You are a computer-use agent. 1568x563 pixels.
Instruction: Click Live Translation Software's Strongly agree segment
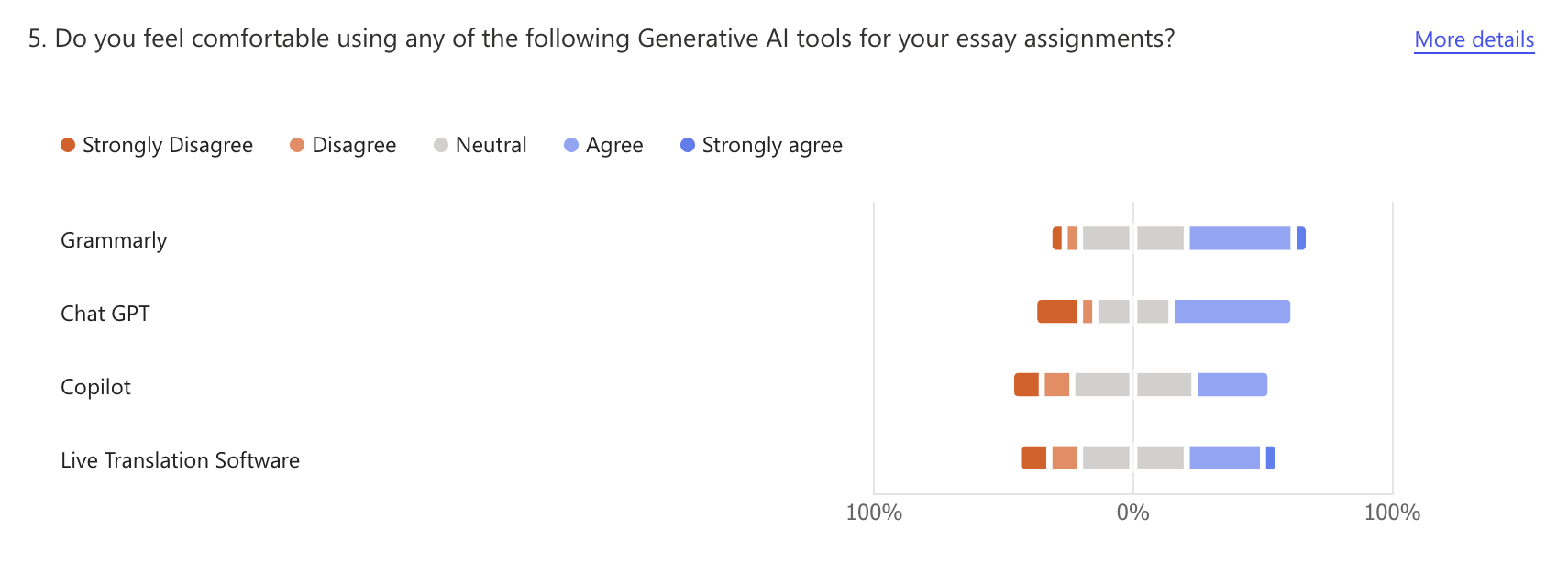(x=1270, y=458)
